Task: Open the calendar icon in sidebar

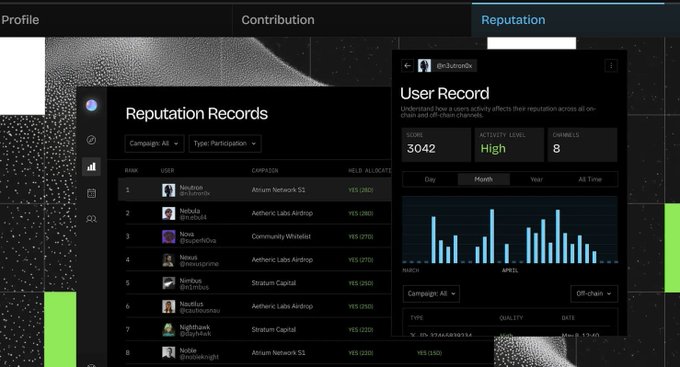Action: tap(91, 193)
